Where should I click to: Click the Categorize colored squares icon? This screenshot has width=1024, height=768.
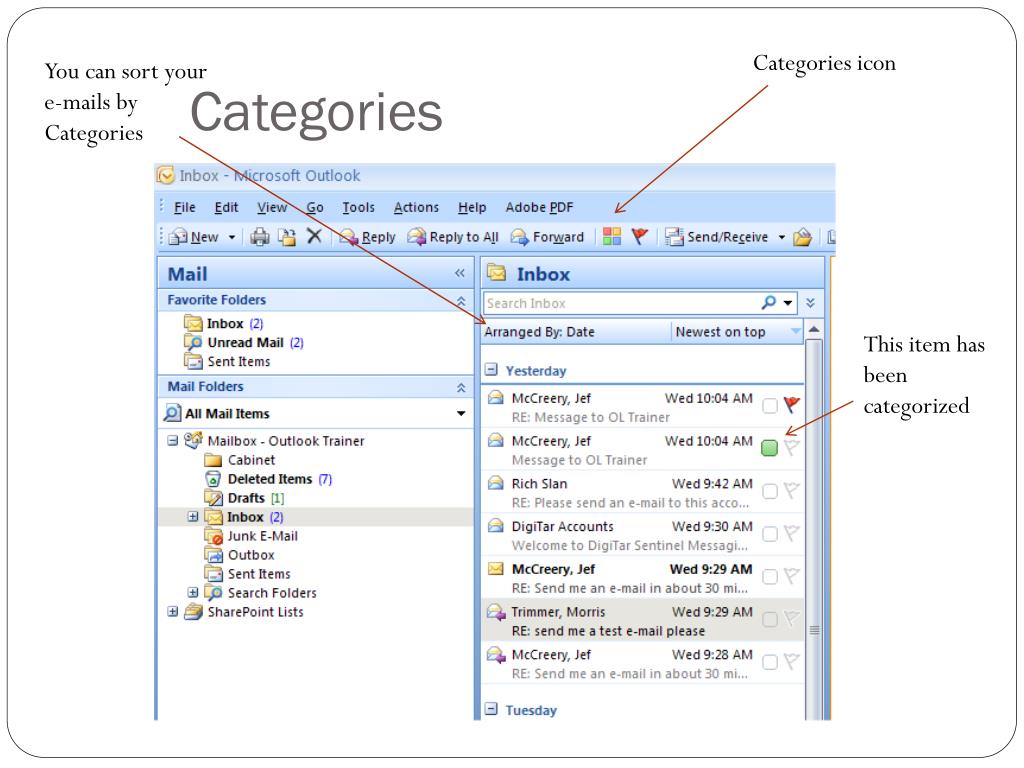(x=612, y=236)
